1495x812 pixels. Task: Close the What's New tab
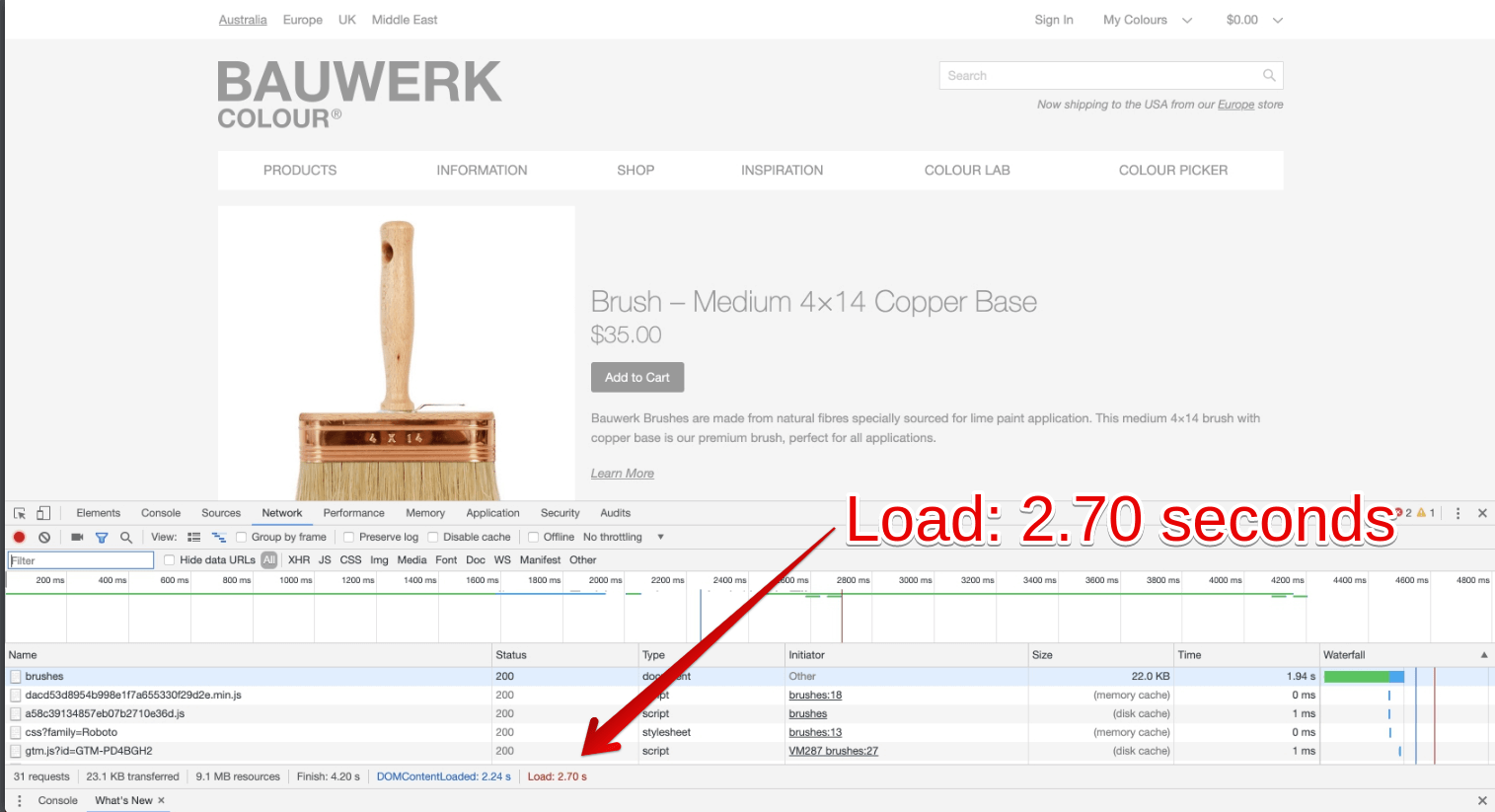pyautogui.click(x=161, y=800)
